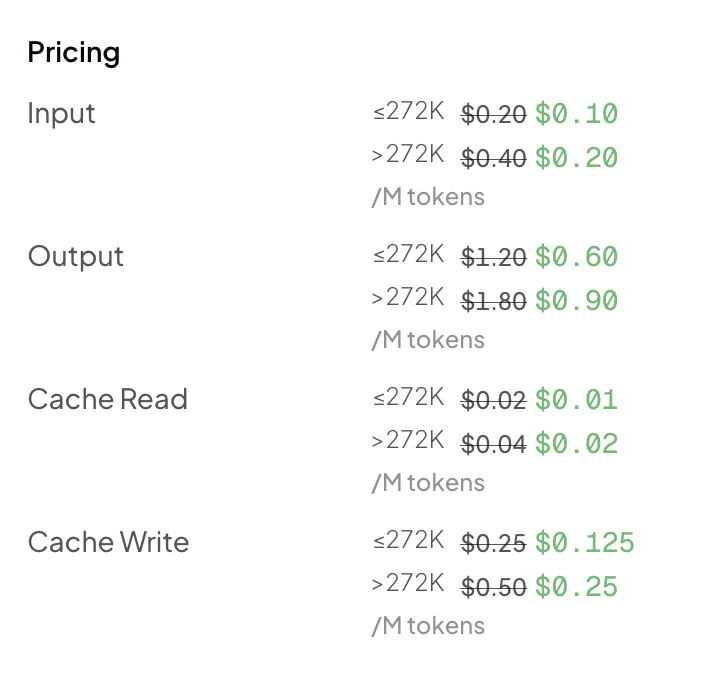Click the green $0.01 cache read price
Viewport: 710px width, 682px height.
[x=576, y=400]
